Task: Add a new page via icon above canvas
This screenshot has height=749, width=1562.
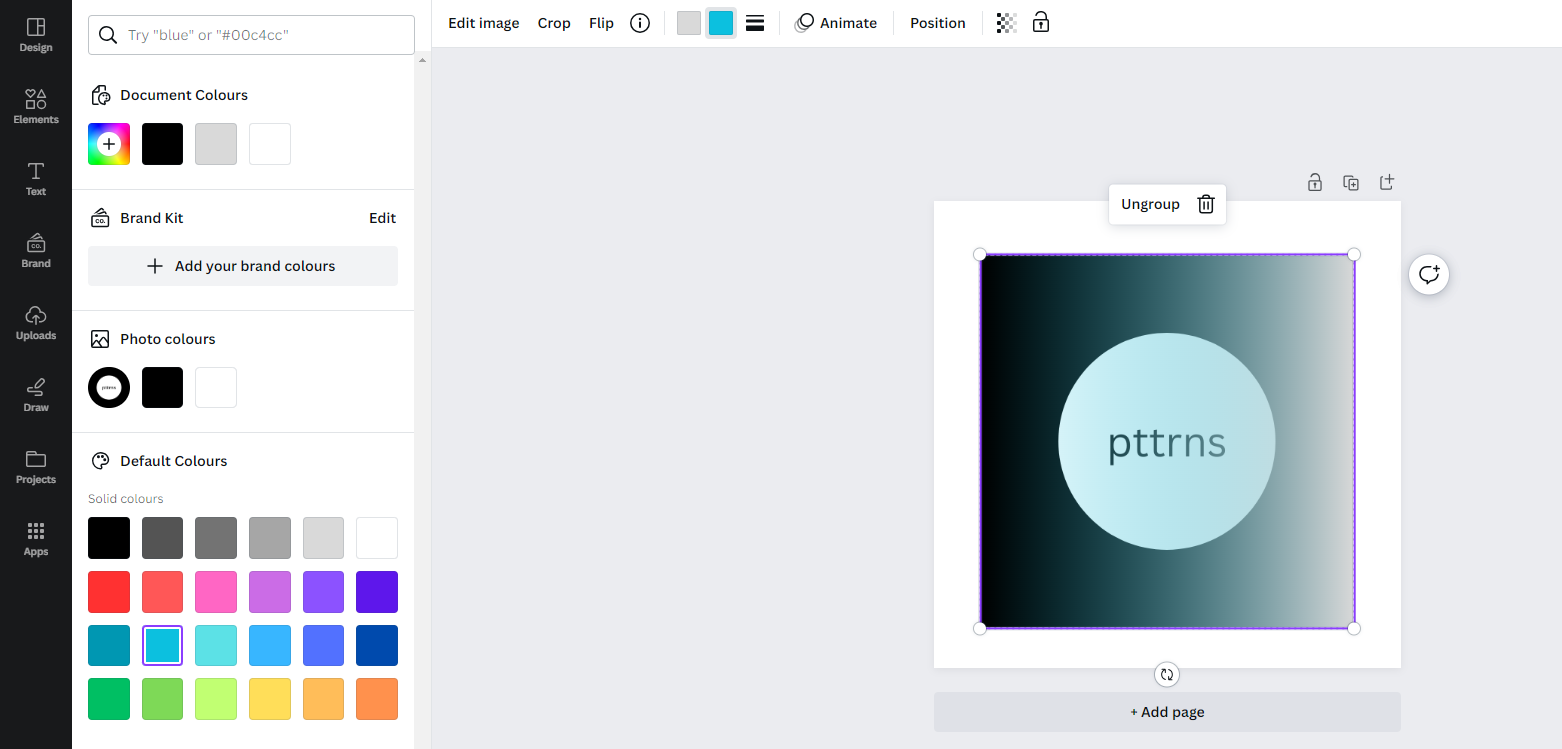Action: coord(1387,182)
